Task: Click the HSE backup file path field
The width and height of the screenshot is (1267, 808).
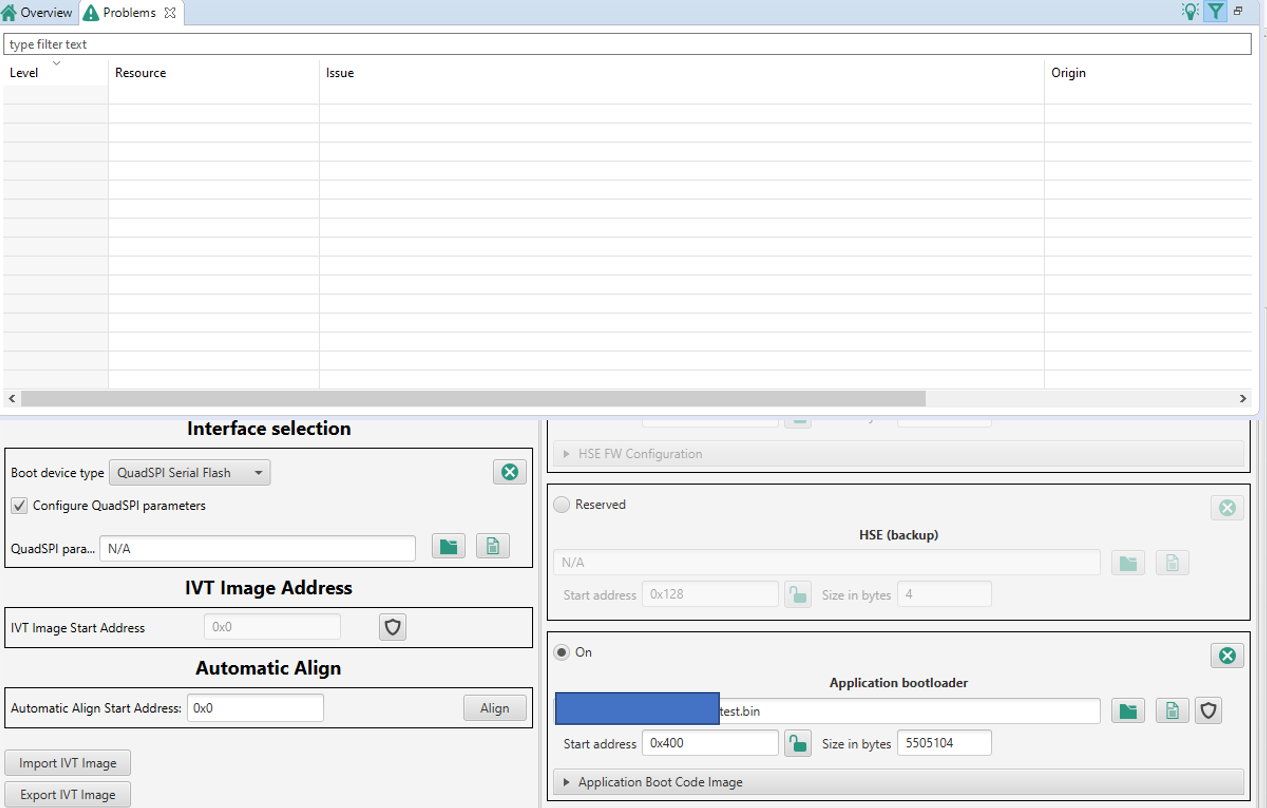Action: point(827,563)
